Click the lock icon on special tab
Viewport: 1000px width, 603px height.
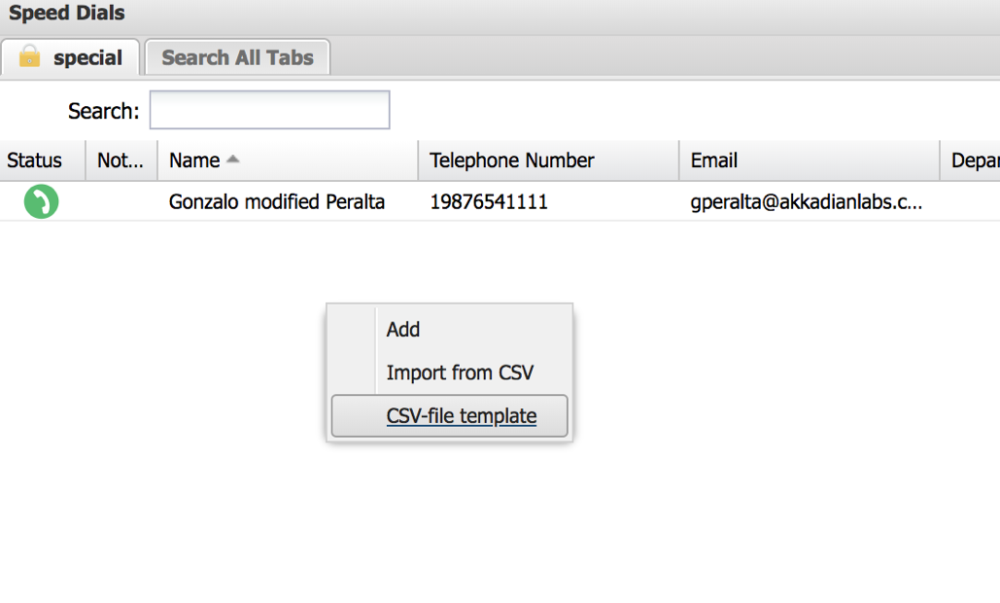29,56
